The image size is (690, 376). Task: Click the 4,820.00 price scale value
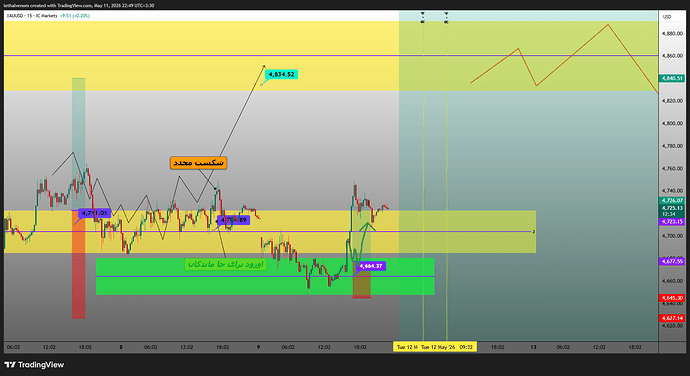[x=672, y=101]
